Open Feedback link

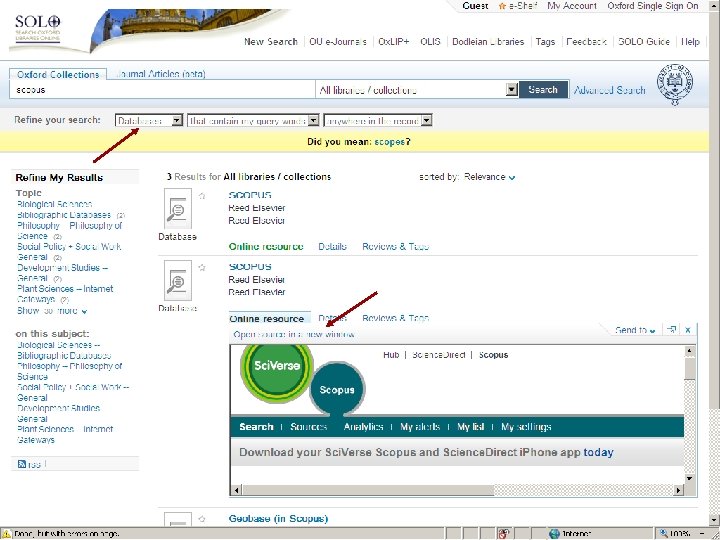pyautogui.click(x=586, y=42)
